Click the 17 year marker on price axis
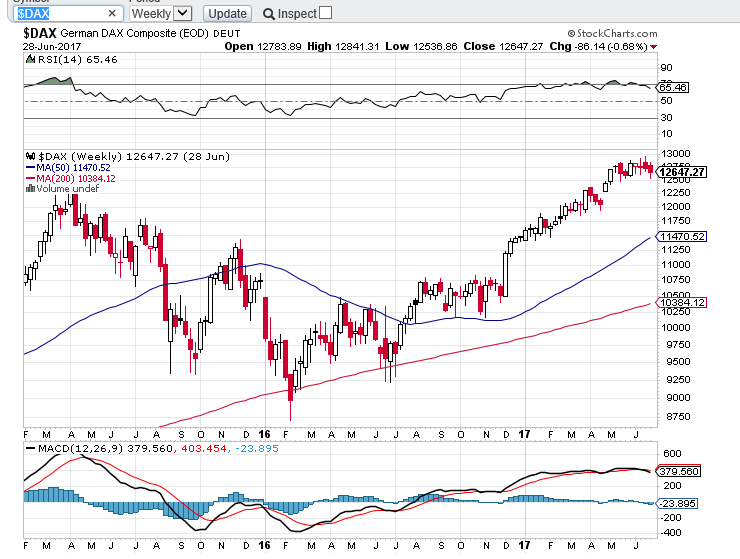The image size is (740, 559). (524, 434)
